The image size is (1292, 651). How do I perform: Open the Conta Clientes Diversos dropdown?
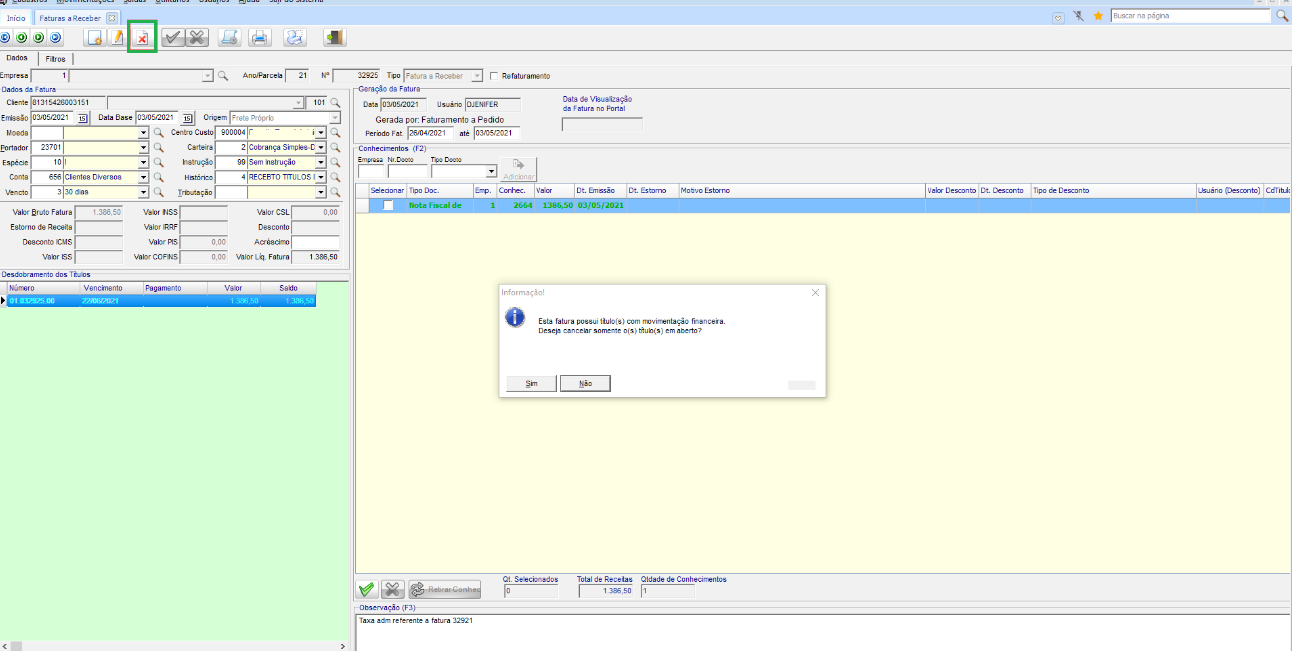143,178
